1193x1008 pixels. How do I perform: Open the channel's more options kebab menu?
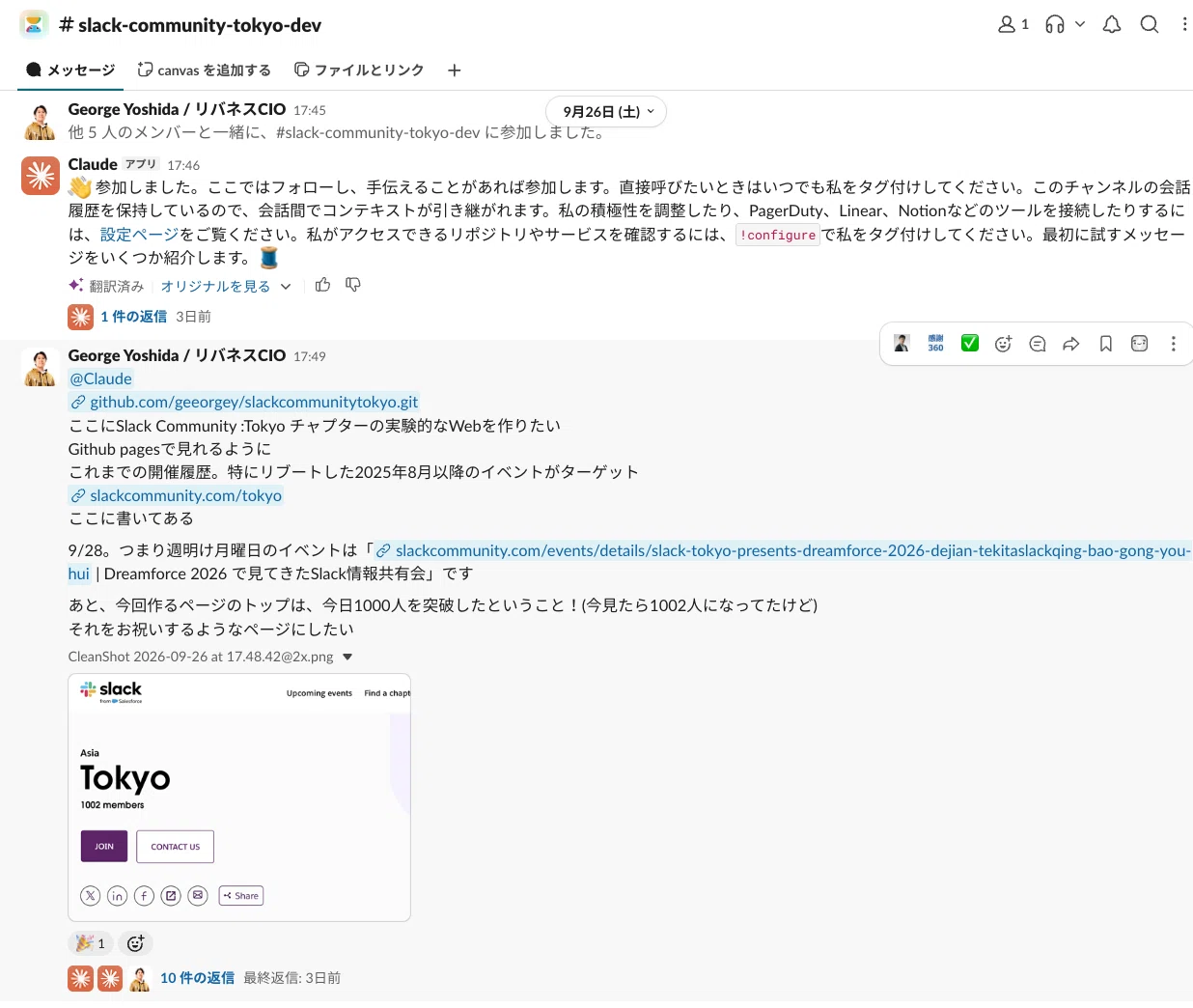[1184, 24]
